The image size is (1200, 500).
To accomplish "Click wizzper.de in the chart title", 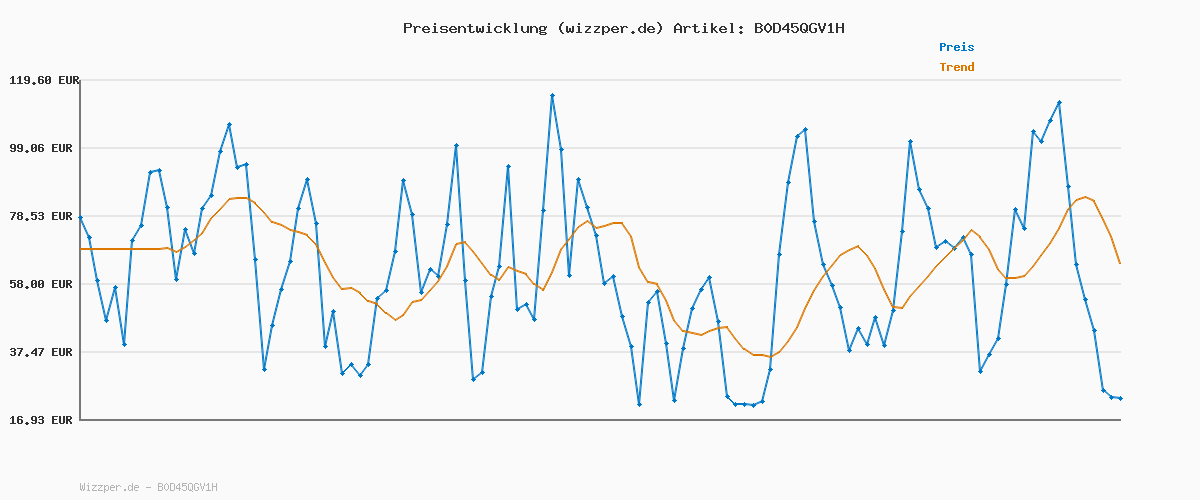I will [606, 28].
